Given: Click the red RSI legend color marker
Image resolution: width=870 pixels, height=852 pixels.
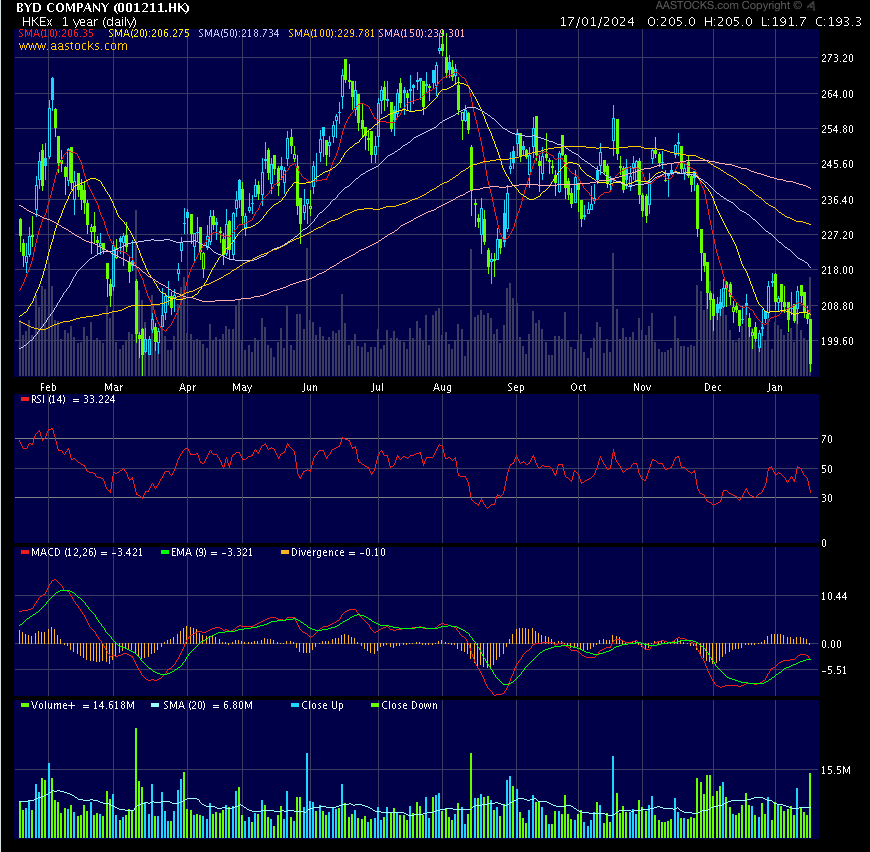Looking at the screenshot, I should [x=24, y=399].
